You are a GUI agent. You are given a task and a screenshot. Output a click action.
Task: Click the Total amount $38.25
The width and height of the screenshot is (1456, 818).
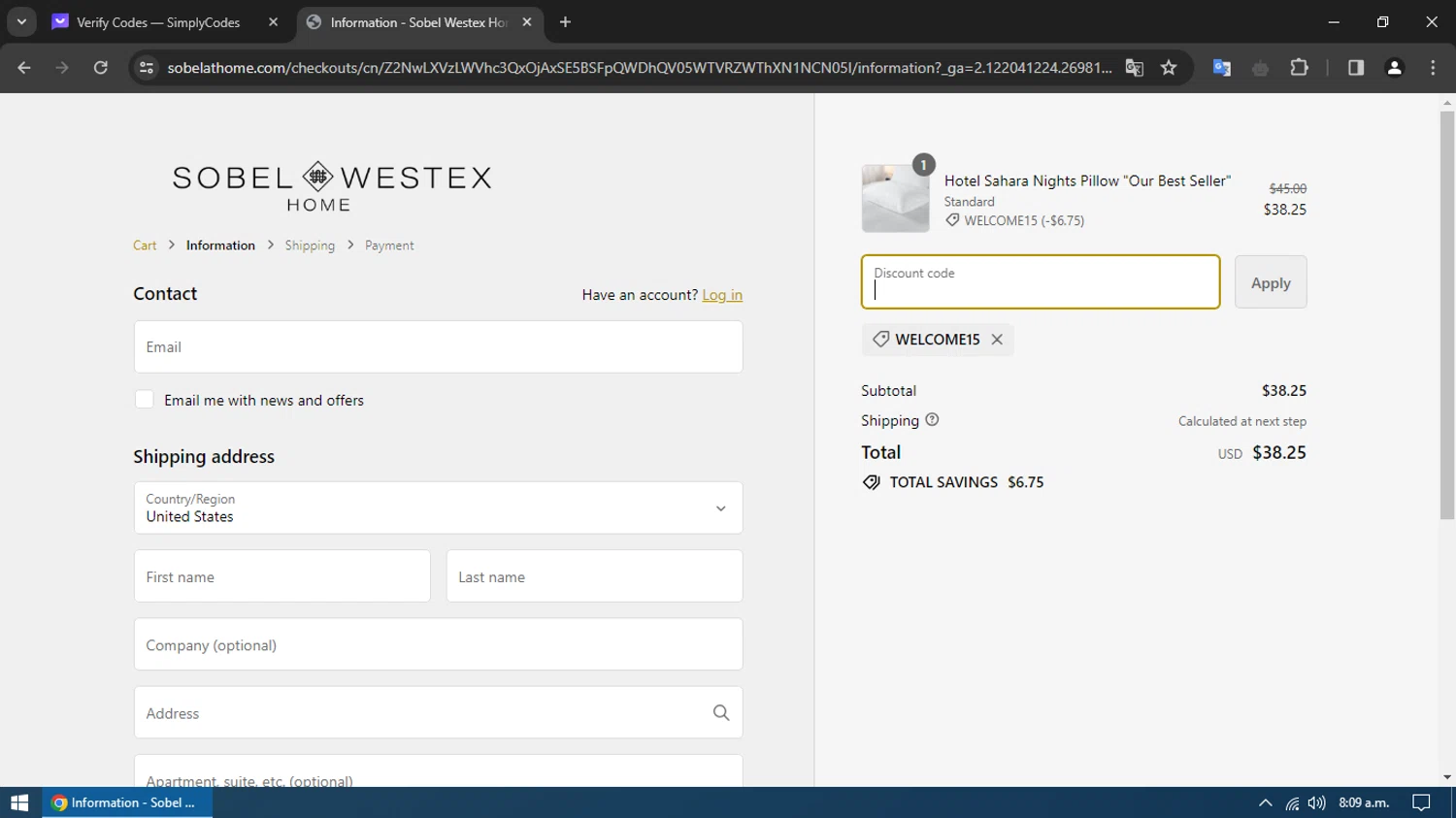pyautogui.click(x=1279, y=452)
